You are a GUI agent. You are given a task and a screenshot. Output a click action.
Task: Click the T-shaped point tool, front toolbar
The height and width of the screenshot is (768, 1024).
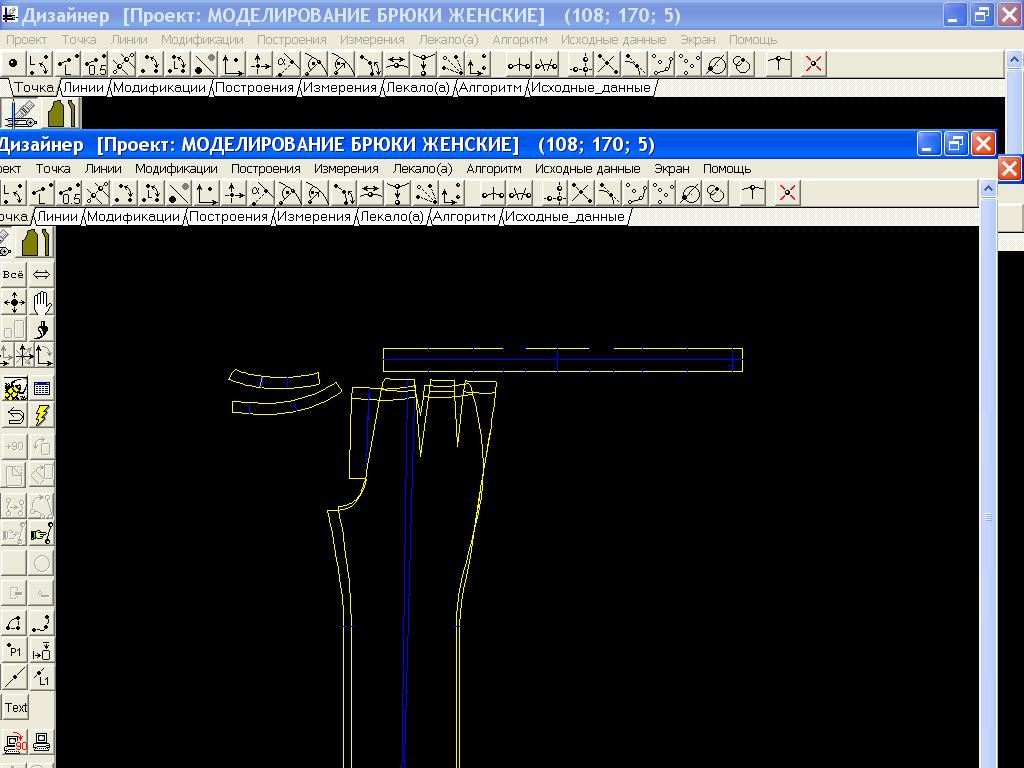point(752,193)
